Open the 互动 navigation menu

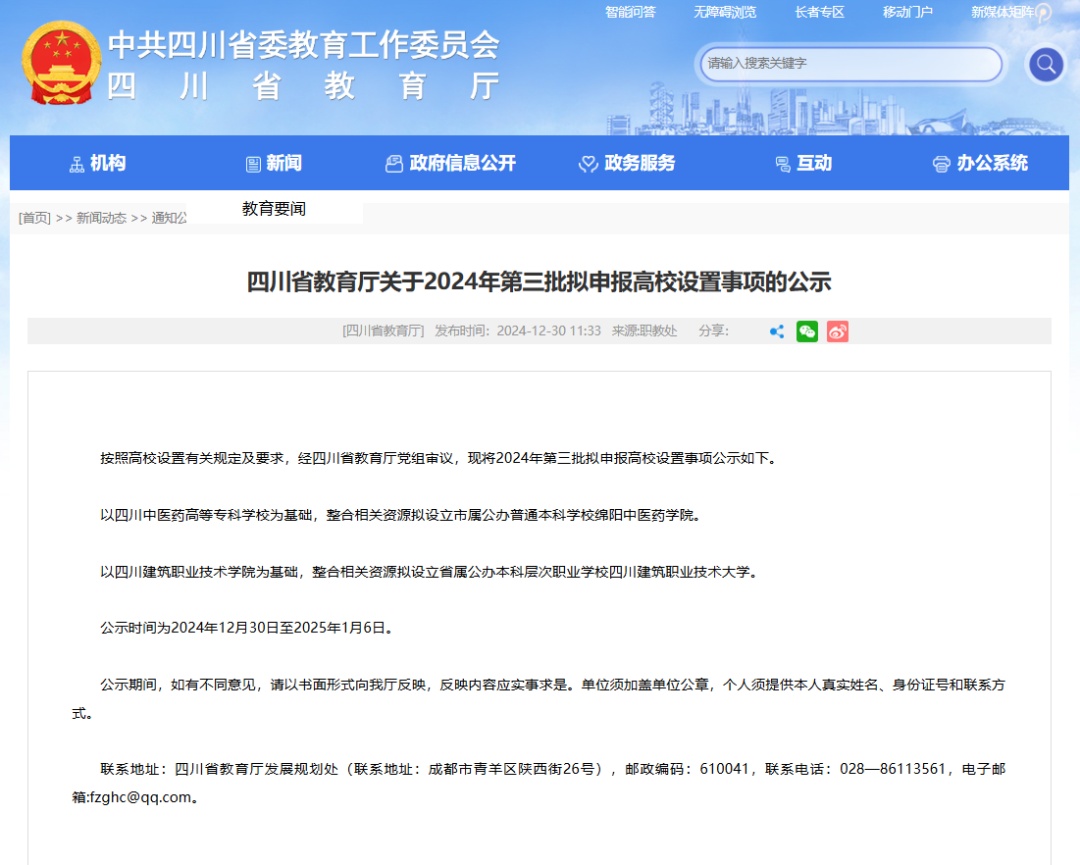(x=803, y=163)
